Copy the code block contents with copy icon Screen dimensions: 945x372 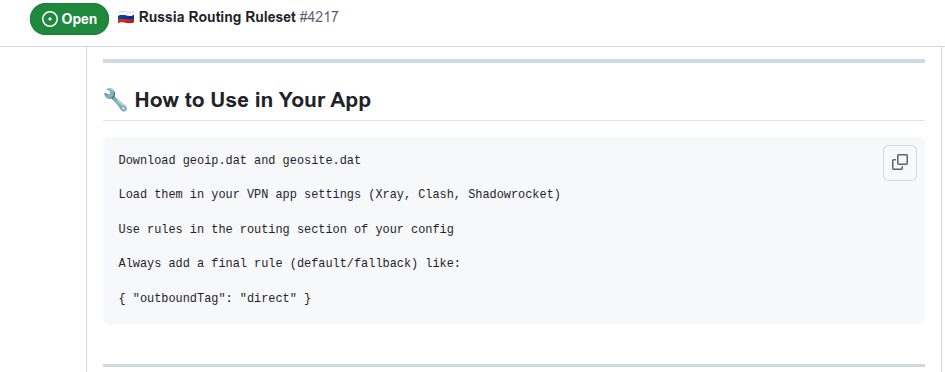pos(899,163)
